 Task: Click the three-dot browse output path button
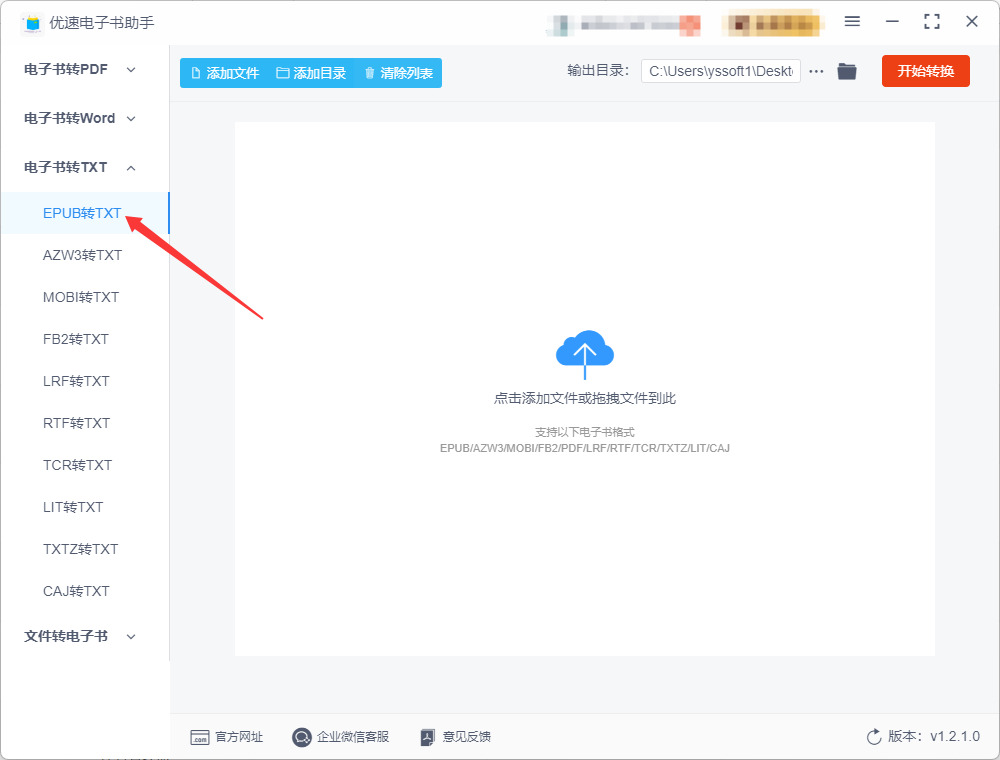816,71
